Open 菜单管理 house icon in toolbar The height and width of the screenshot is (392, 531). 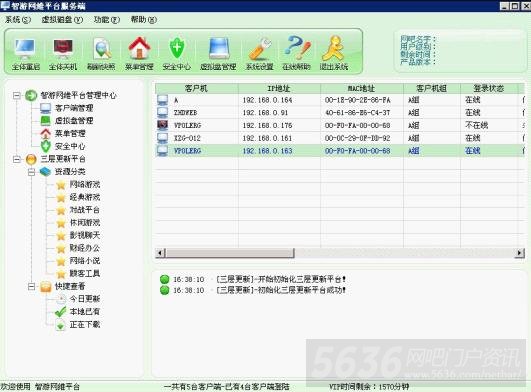(139, 53)
